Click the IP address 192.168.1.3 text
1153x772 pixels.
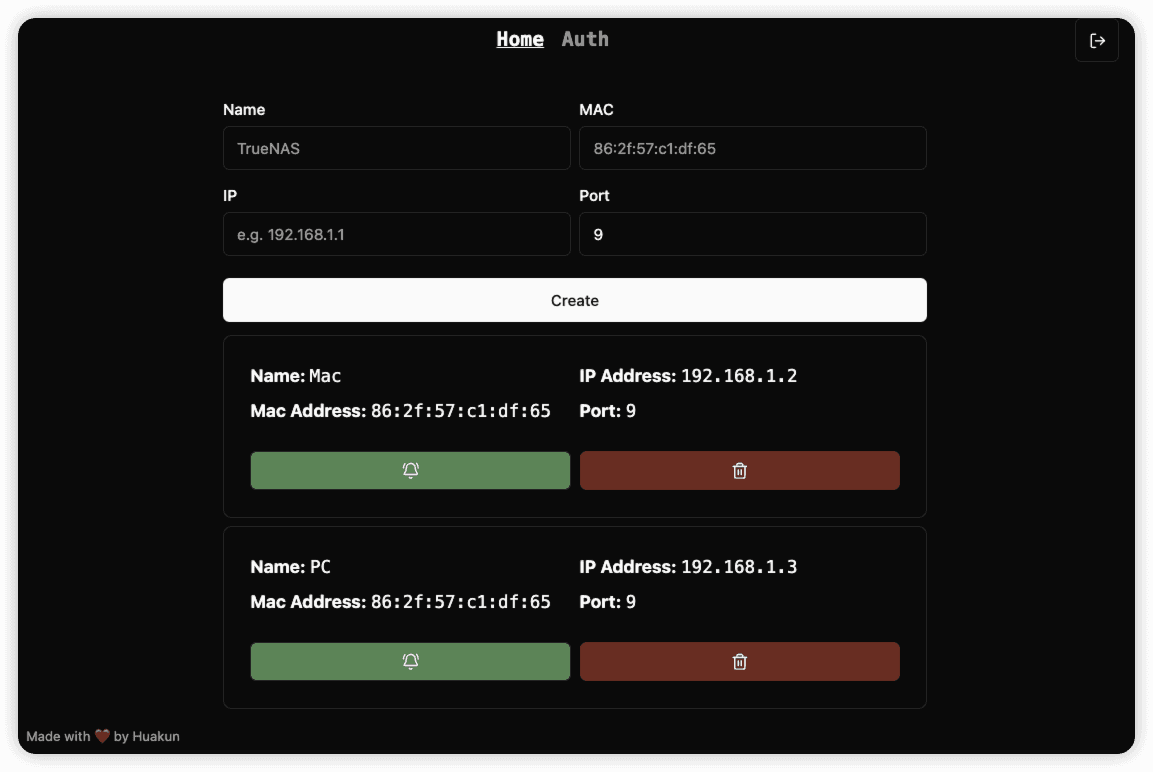point(739,567)
